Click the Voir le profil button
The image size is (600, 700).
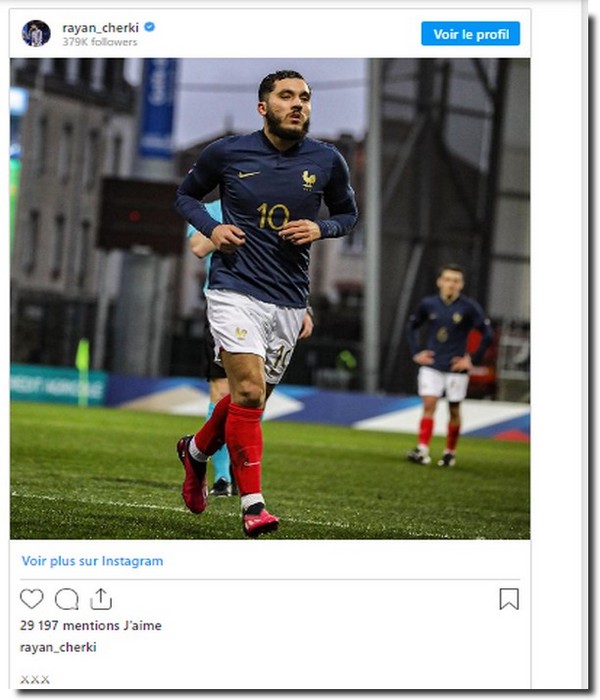471,34
